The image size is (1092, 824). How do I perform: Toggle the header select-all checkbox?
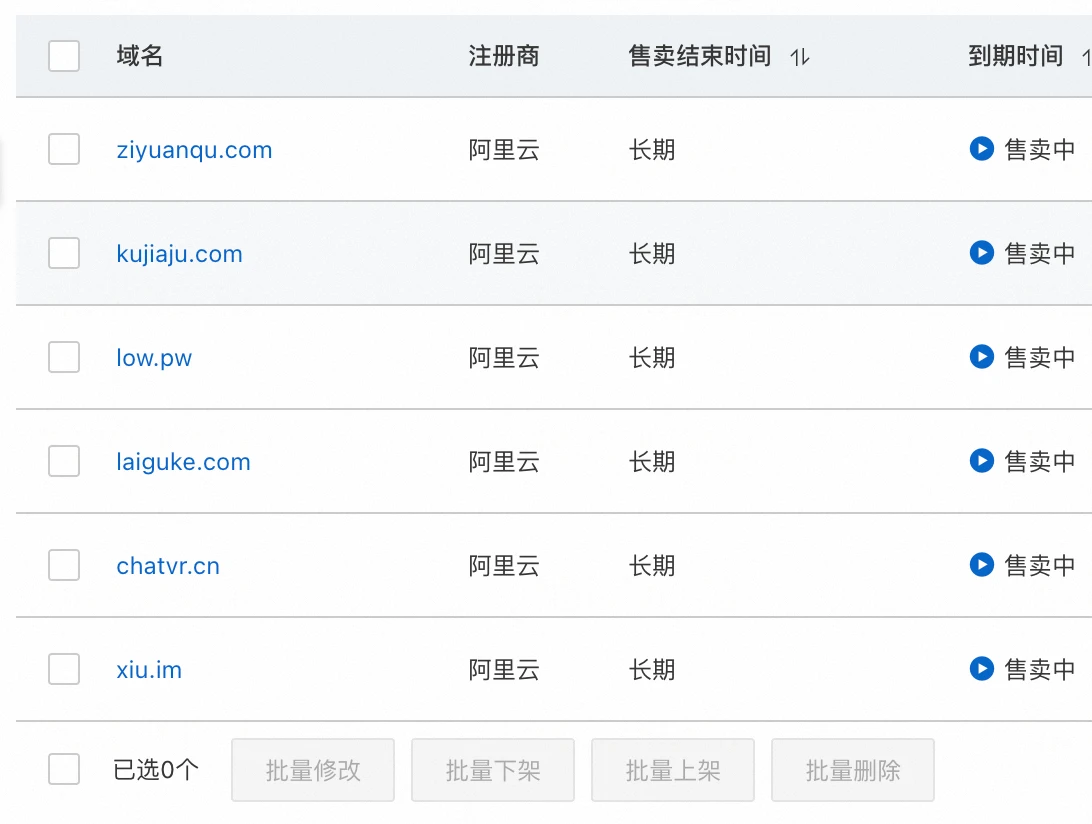click(x=64, y=56)
